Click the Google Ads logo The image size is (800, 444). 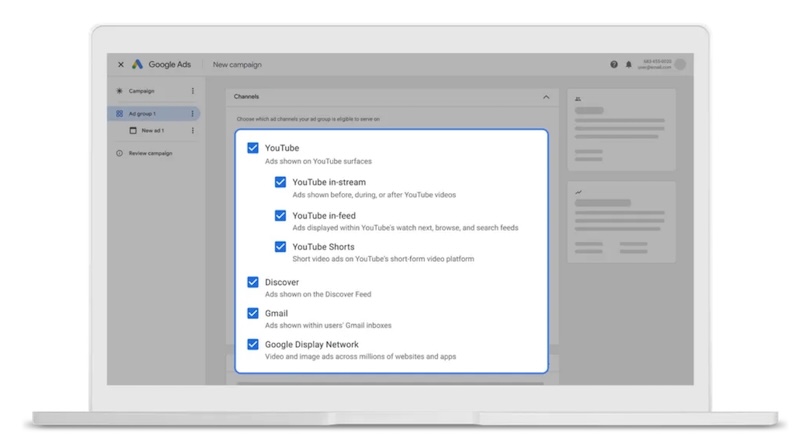click(137, 64)
